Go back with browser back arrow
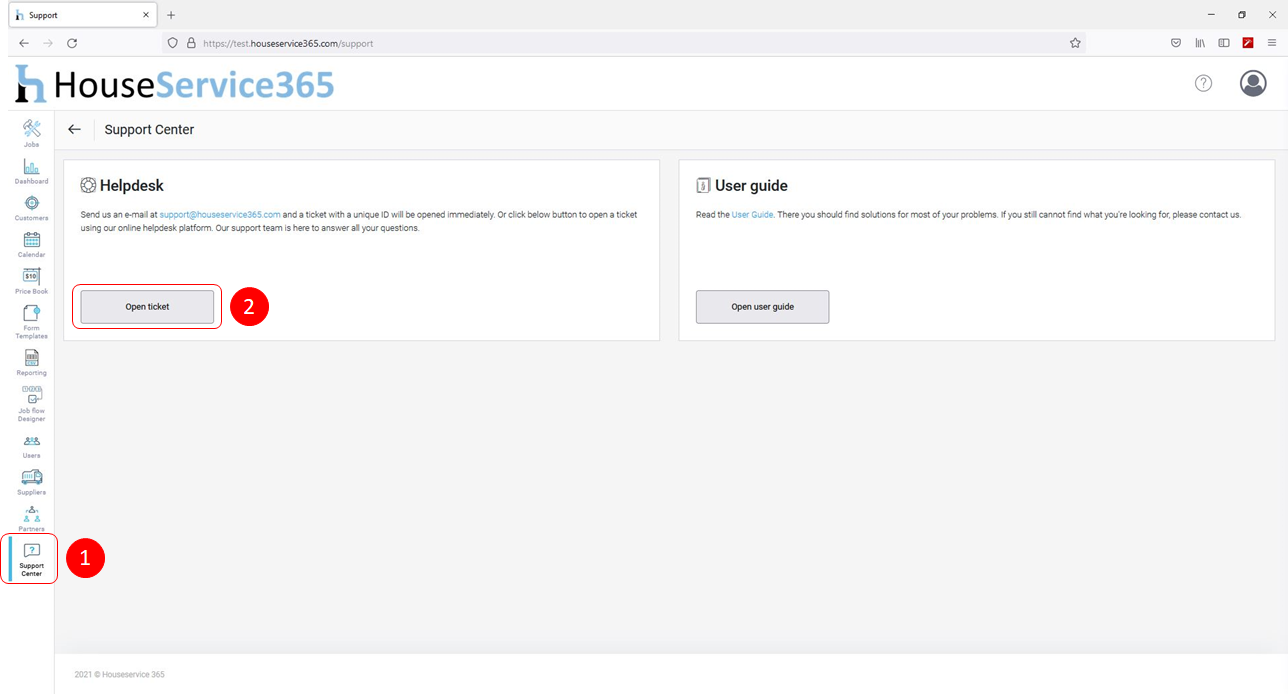This screenshot has height=694, width=1288. [24, 43]
